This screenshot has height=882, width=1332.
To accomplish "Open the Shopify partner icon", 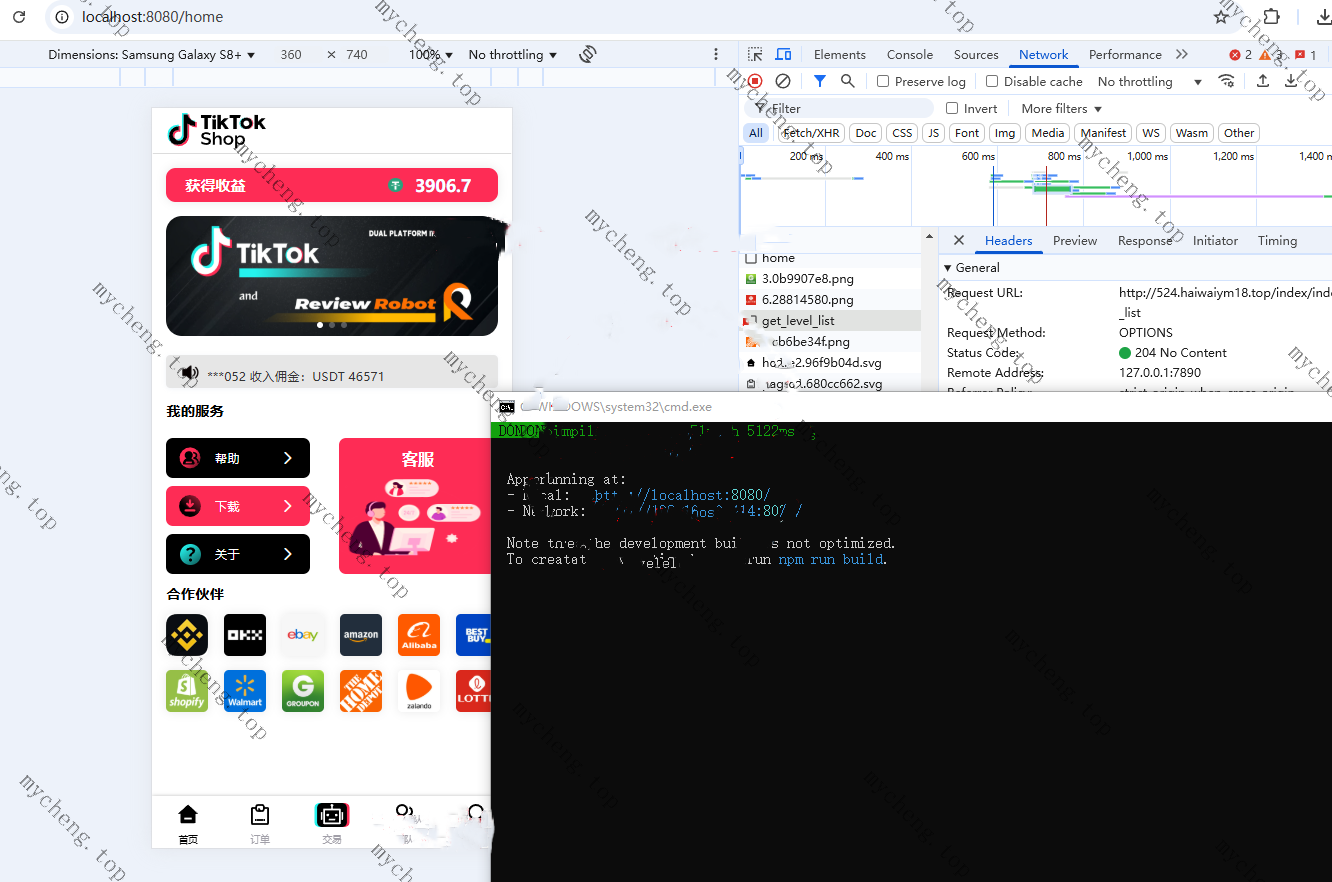I will tap(187, 691).
